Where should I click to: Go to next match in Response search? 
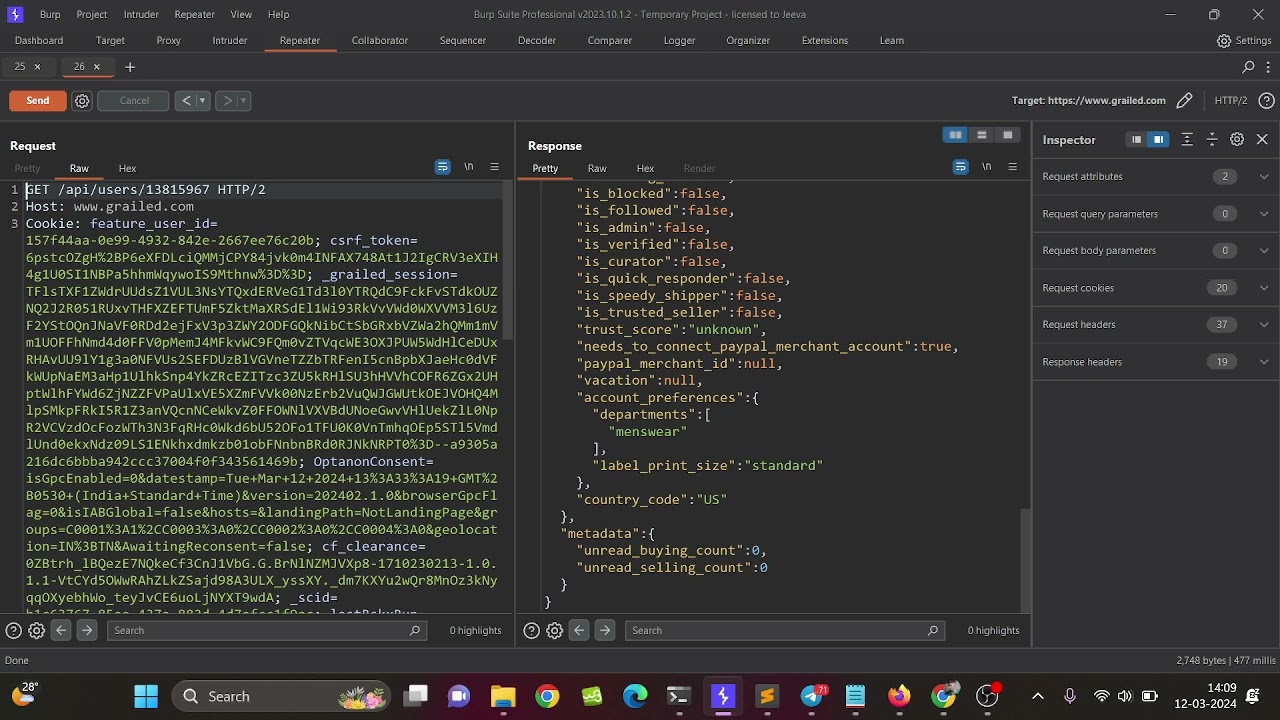pos(605,630)
